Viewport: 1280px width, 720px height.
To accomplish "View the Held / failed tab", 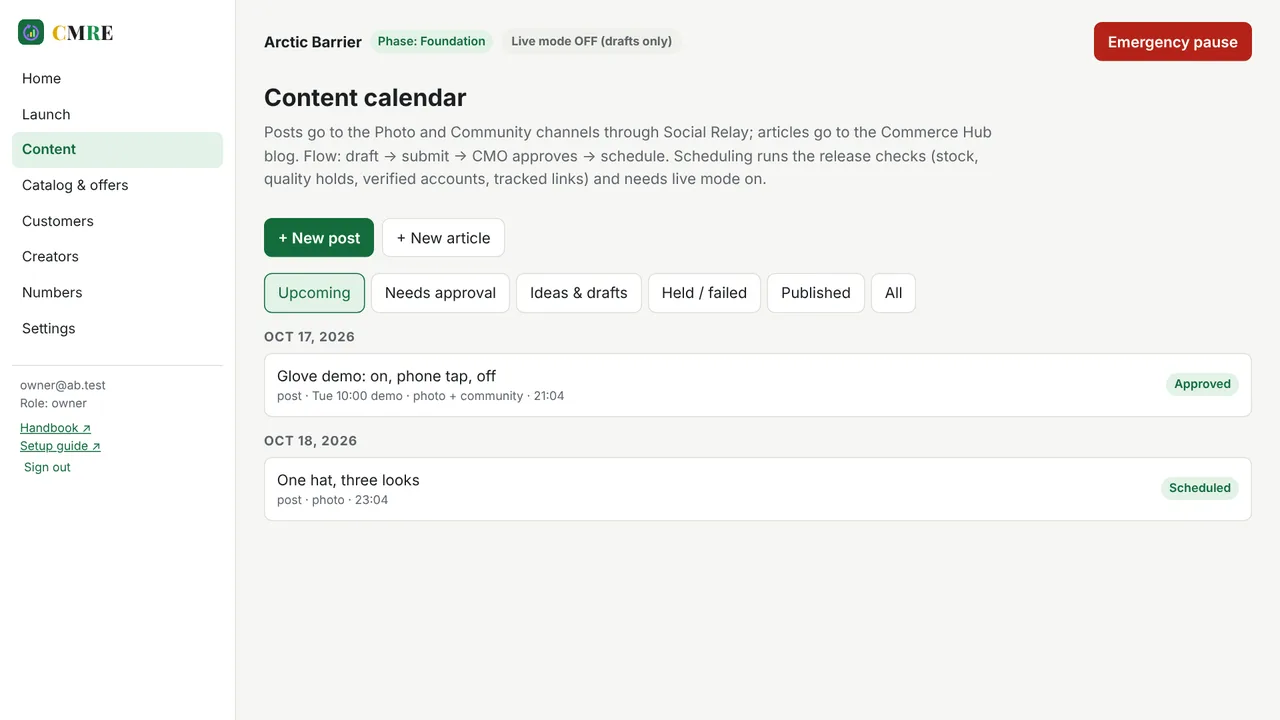I will click(704, 293).
